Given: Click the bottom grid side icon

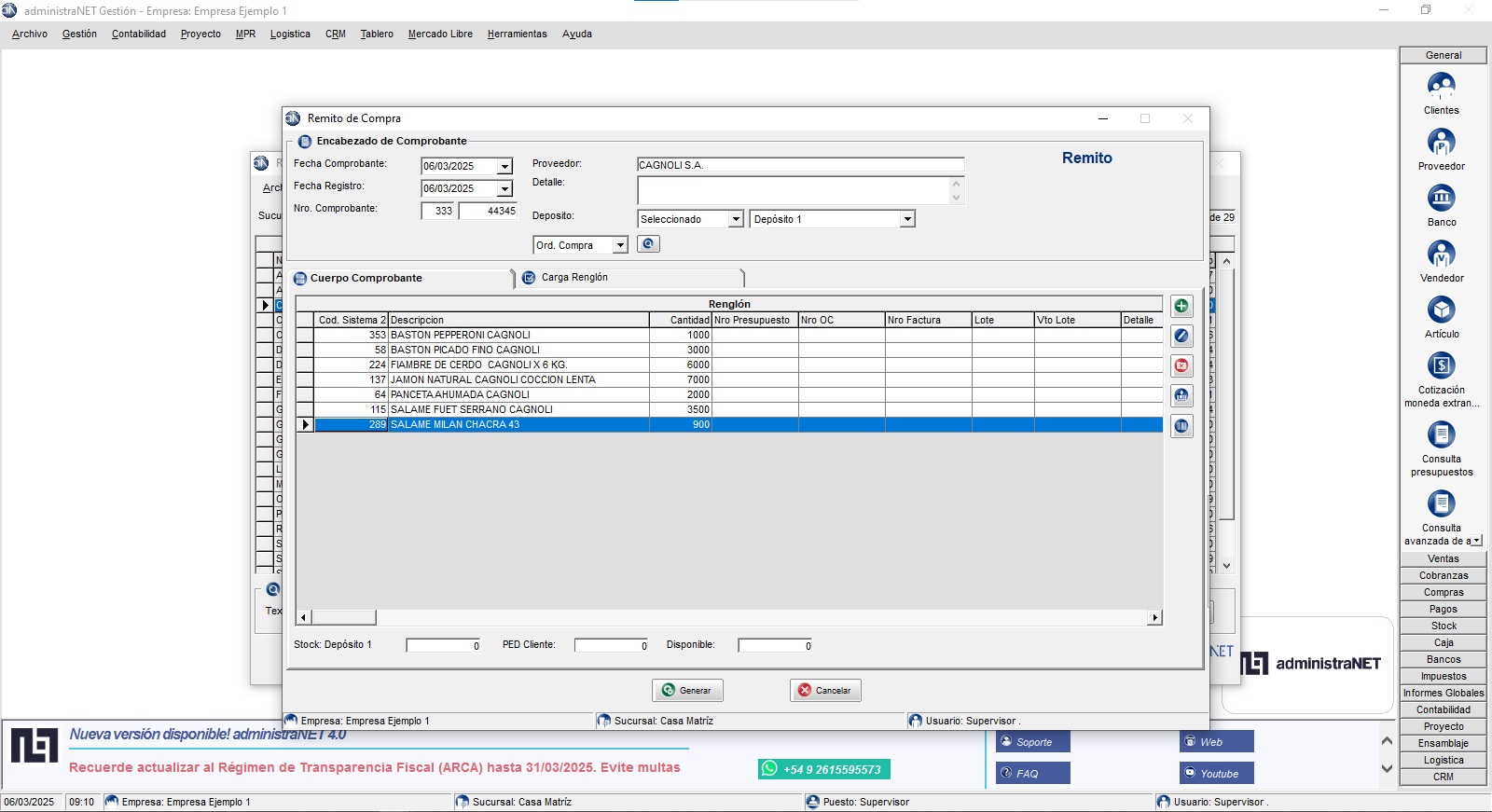Looking at the screenshot, I should coord(1181,426).
